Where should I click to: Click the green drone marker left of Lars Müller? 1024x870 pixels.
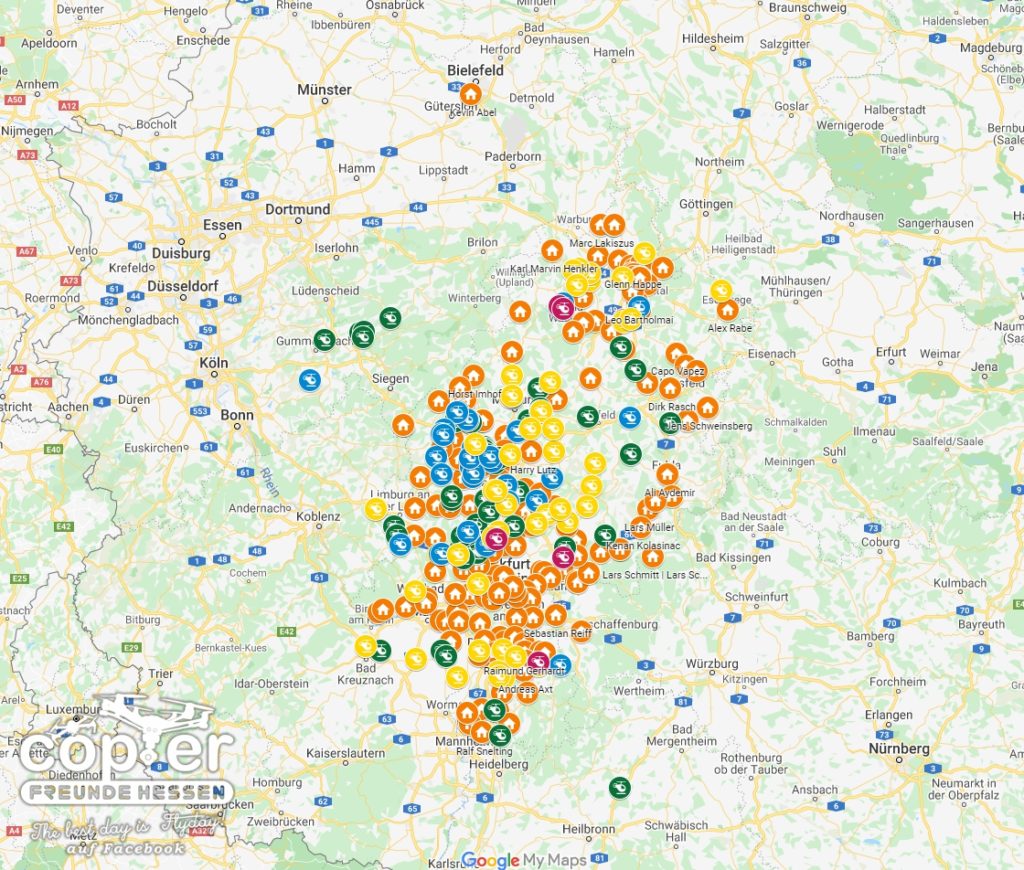tap(604, 535)
